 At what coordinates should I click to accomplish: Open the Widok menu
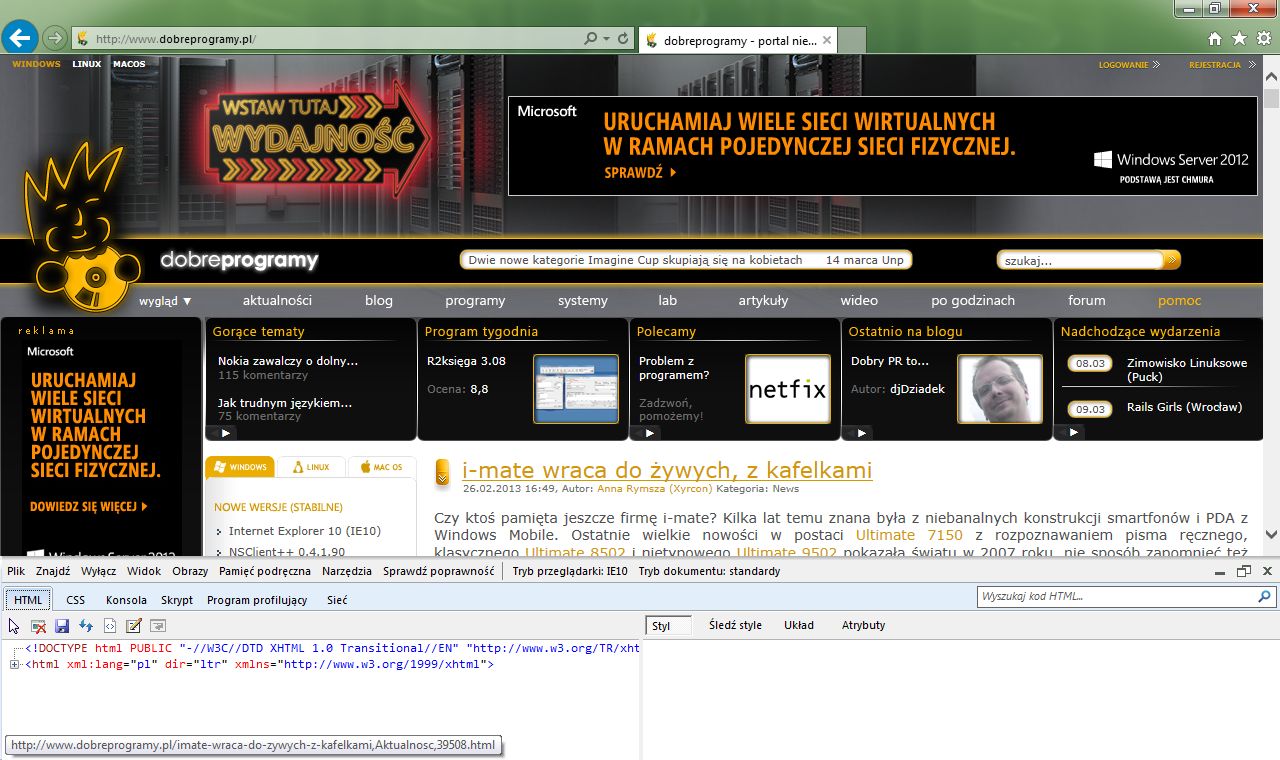tap(144, 571)
